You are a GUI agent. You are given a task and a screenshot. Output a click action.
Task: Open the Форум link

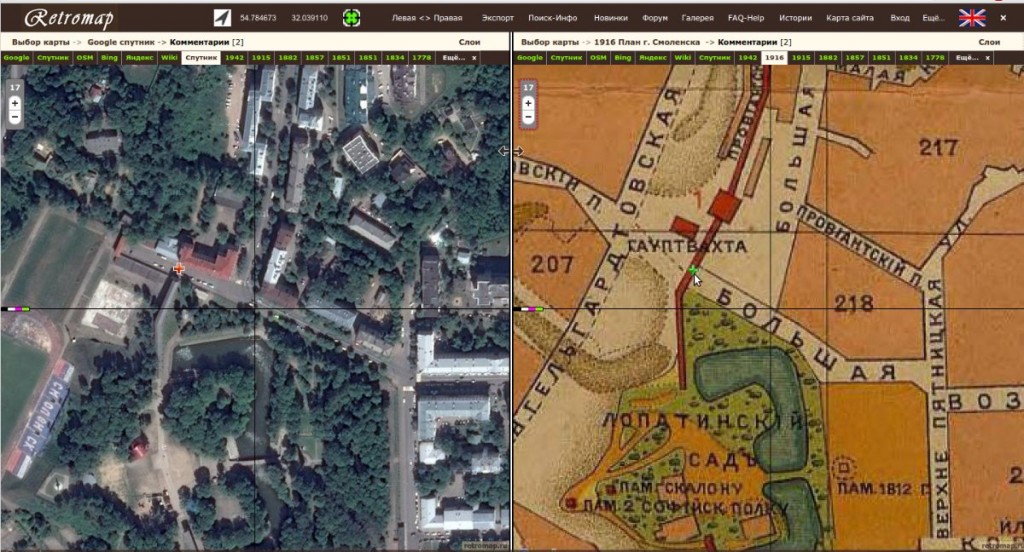654,18
